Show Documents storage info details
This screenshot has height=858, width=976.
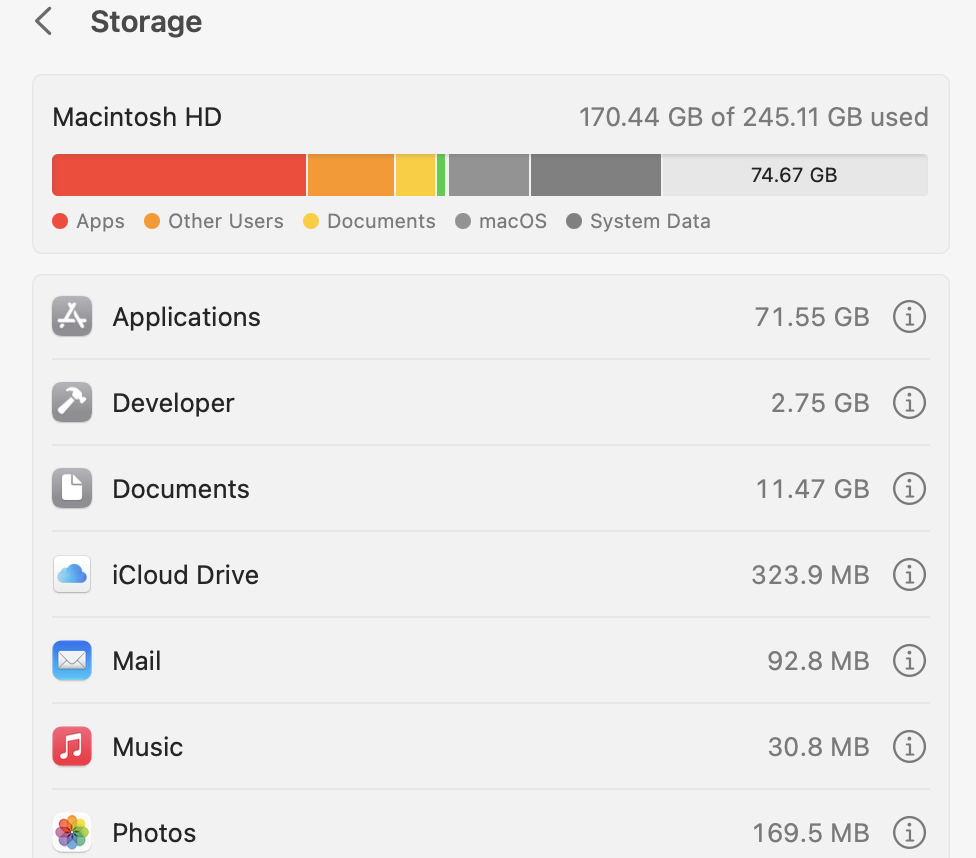909,489
